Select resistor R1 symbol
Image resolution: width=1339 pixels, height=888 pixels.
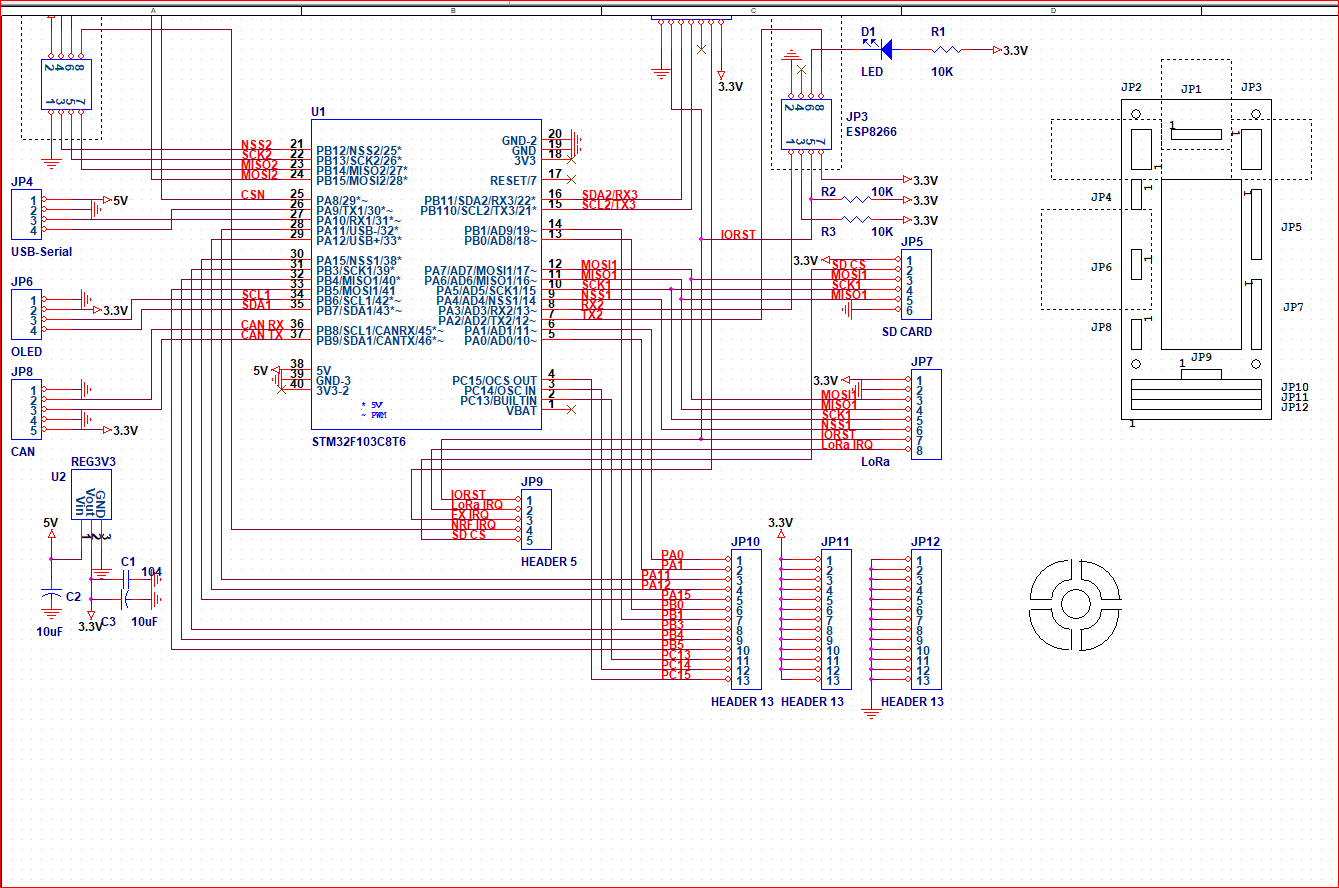[x=945, y=49]
